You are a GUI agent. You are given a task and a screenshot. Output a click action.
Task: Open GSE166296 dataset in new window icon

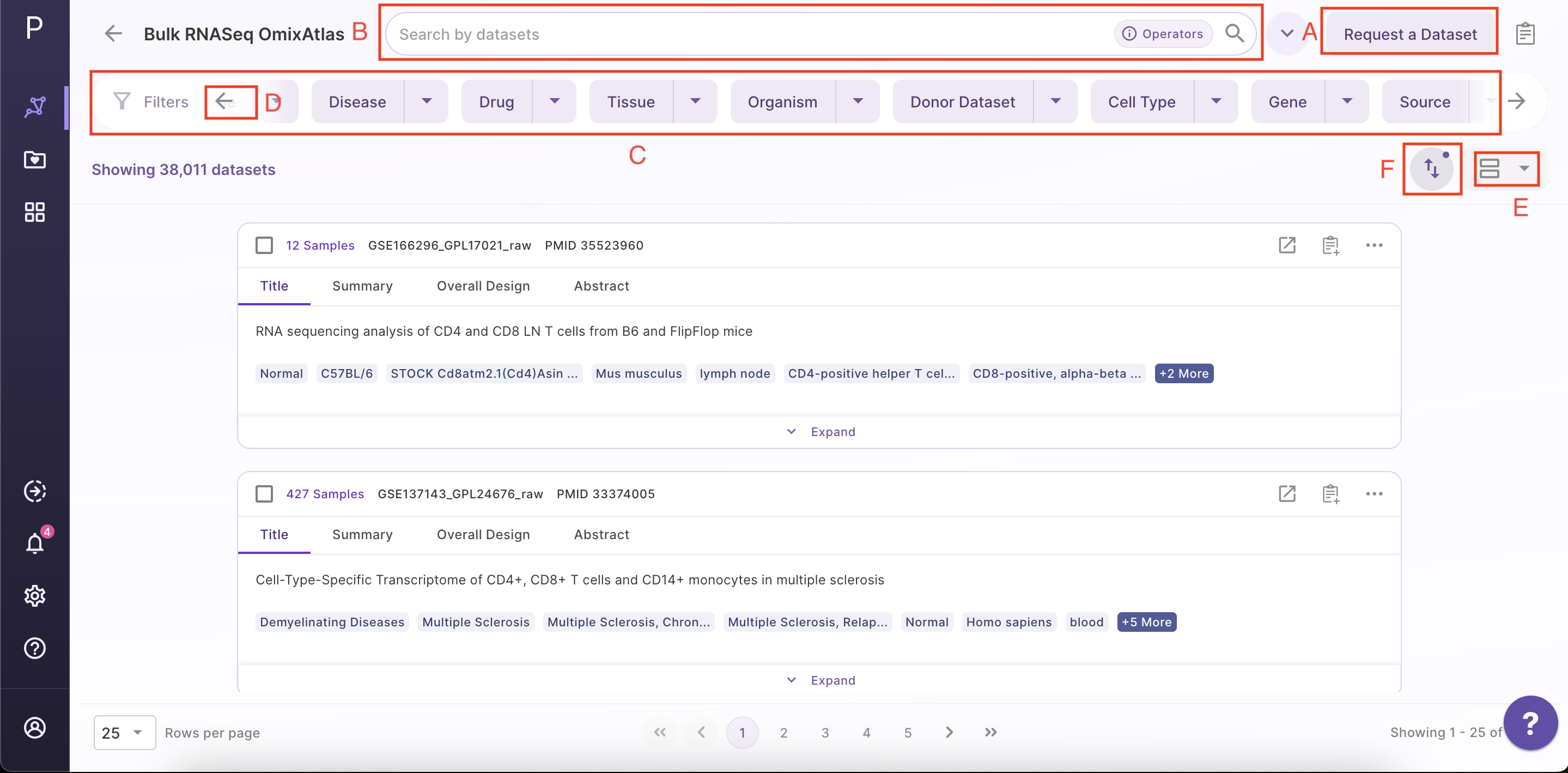coord(1287,245)
